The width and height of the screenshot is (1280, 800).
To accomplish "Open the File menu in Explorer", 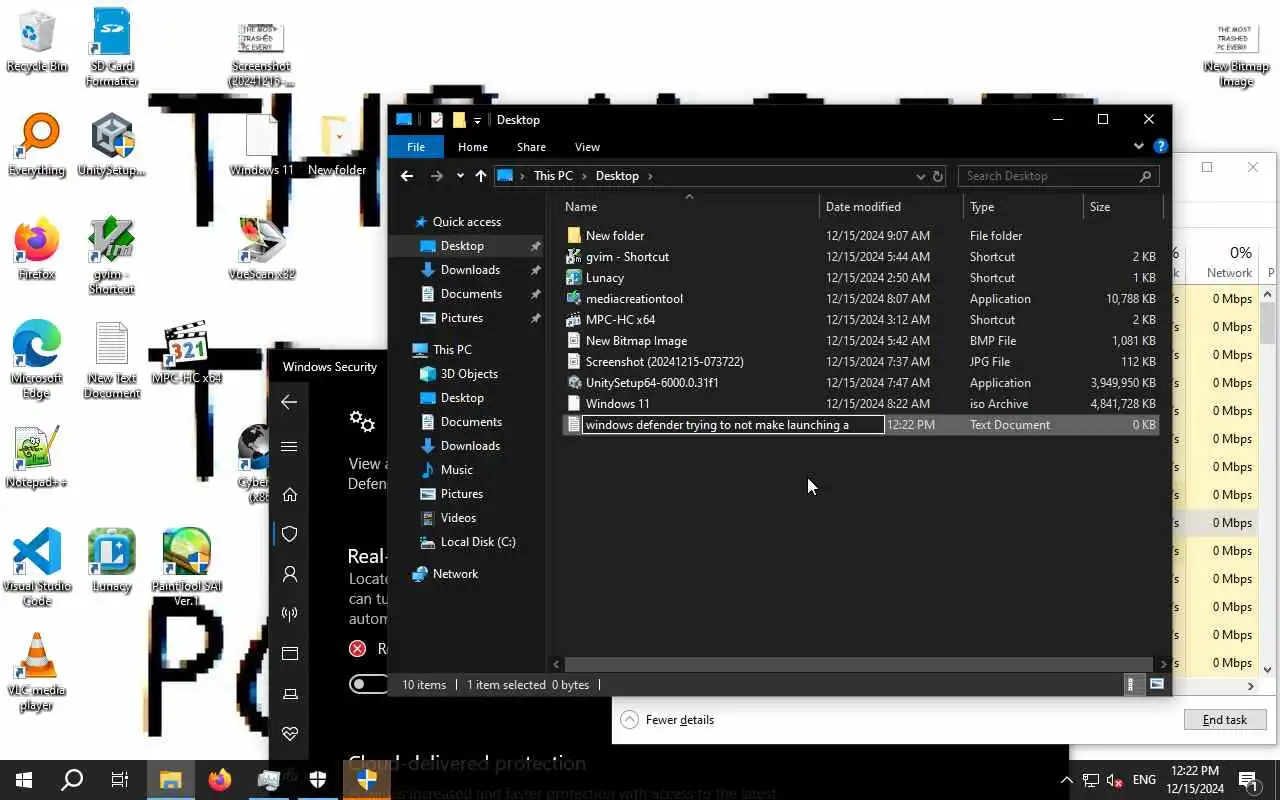I will click(x=416, y=147).
